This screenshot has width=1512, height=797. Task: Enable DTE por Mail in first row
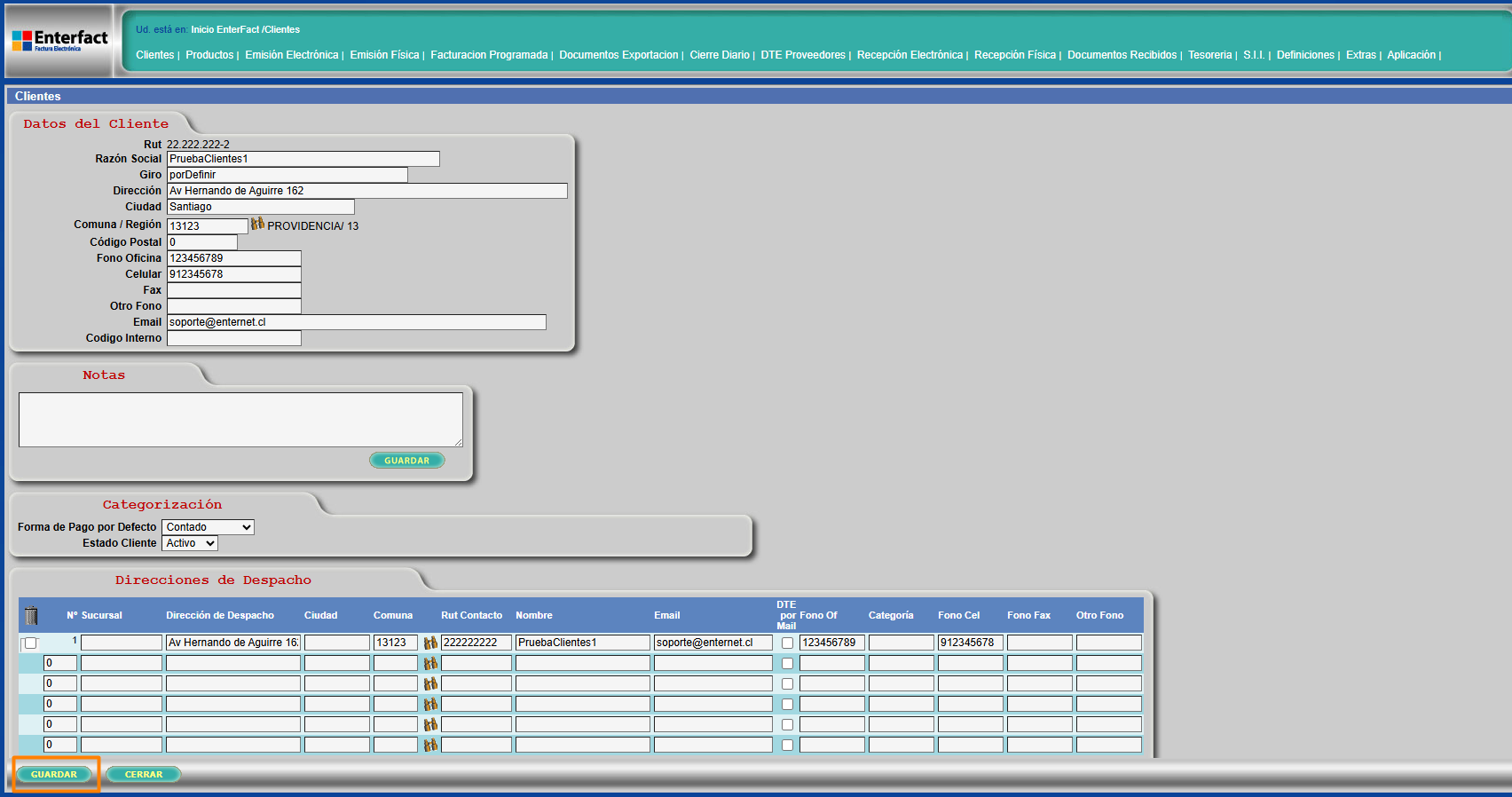tap(787, 643)
